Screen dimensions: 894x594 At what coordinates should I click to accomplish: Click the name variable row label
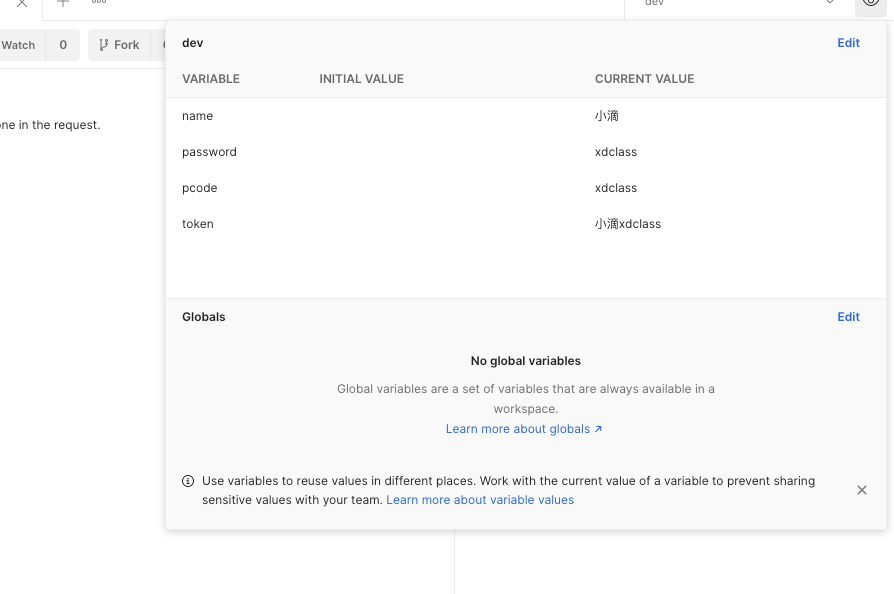point(197,116)
